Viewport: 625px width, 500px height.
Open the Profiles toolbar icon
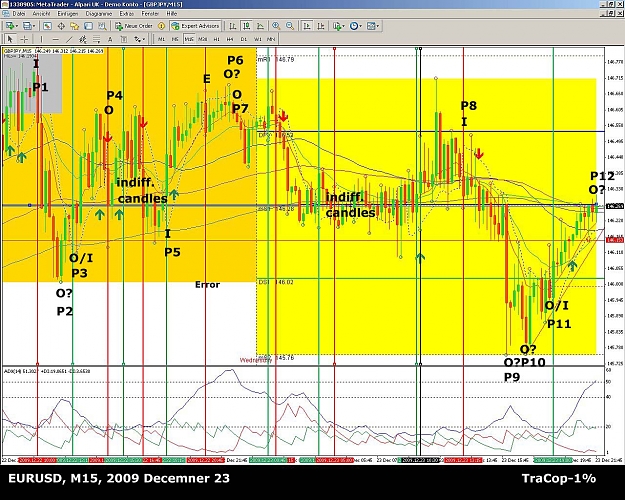click(x=26, y=26)
